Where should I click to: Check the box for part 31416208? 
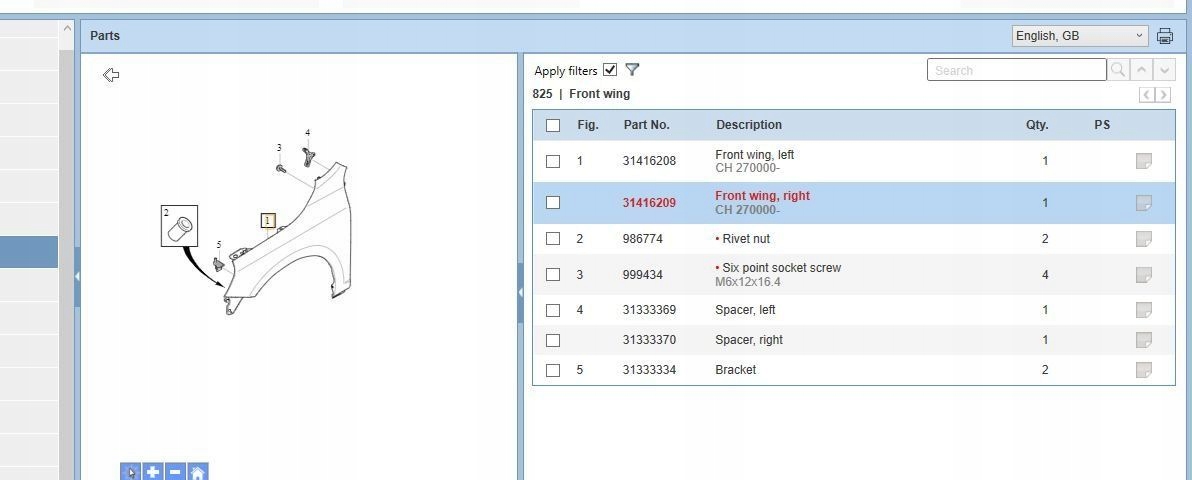[x=553, y=161]
